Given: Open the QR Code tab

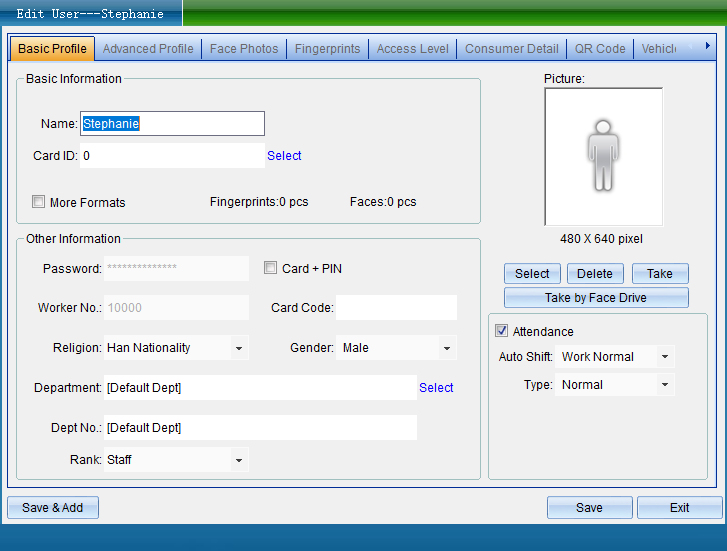Looking at the screenshot, I should click(x=600, y=49).
